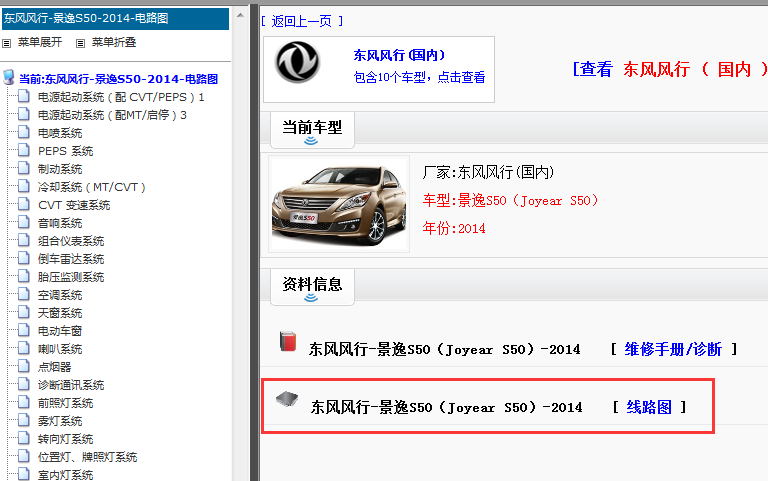768x481 pixels.
Task: Open the PEPS 系统 tree item
Action: tap(65, 151)
